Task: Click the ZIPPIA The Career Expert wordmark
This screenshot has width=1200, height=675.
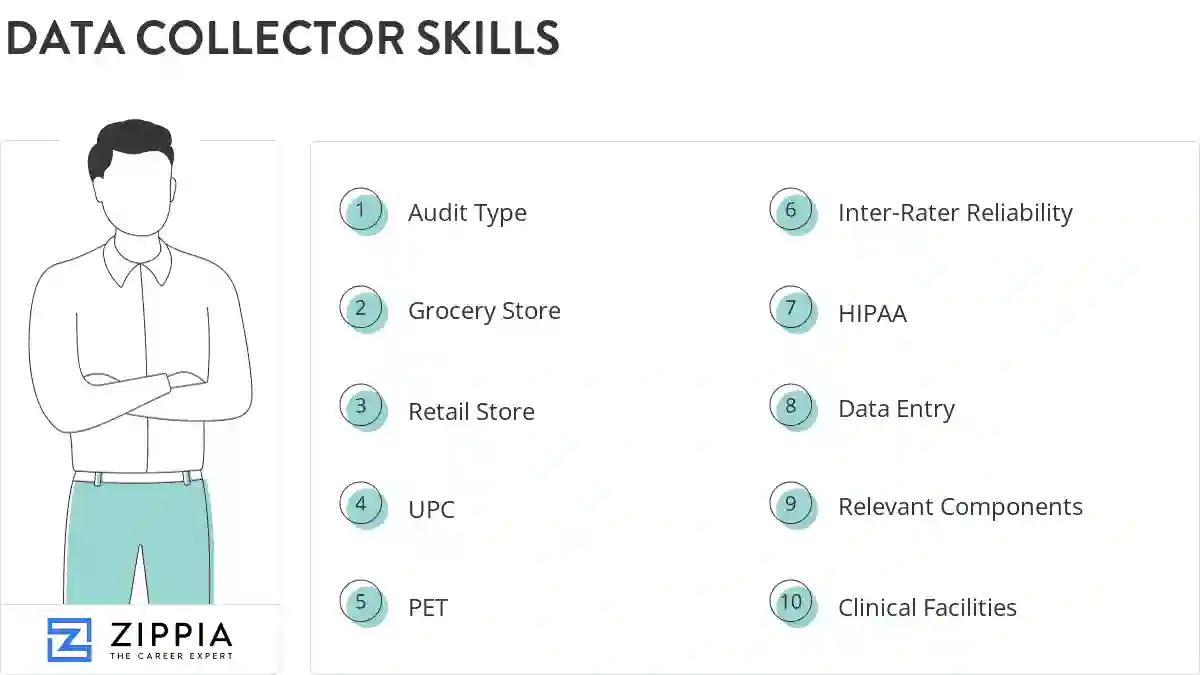Action: [x=170, y=640]
